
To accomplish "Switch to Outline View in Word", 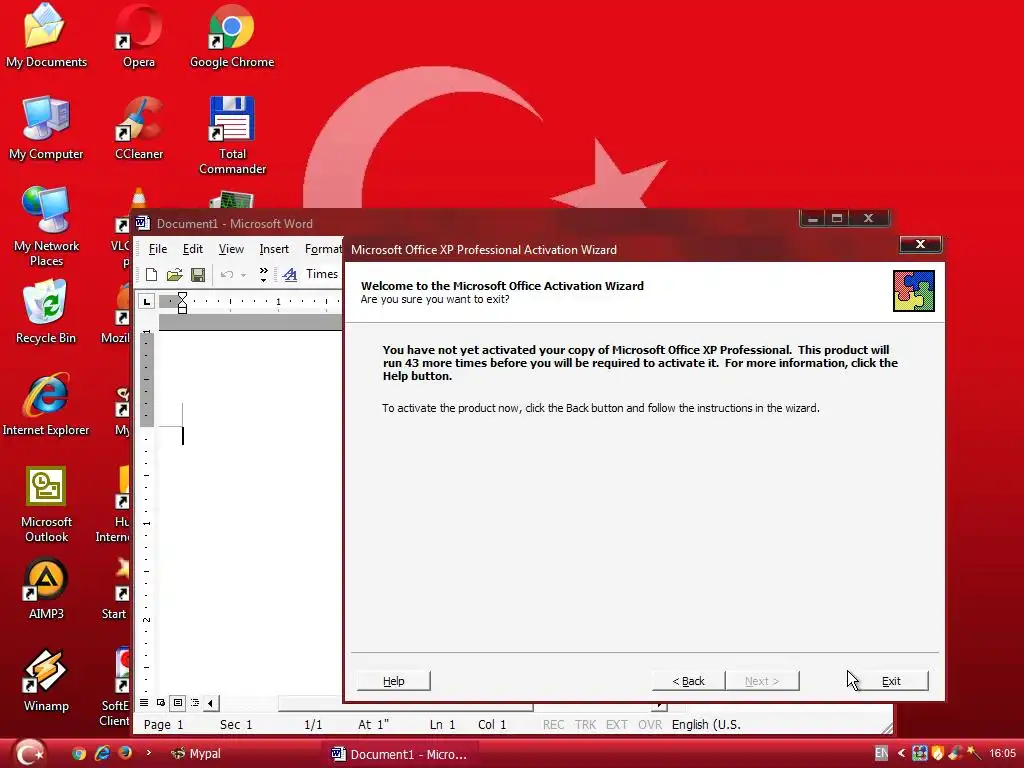I will (195, 703).
